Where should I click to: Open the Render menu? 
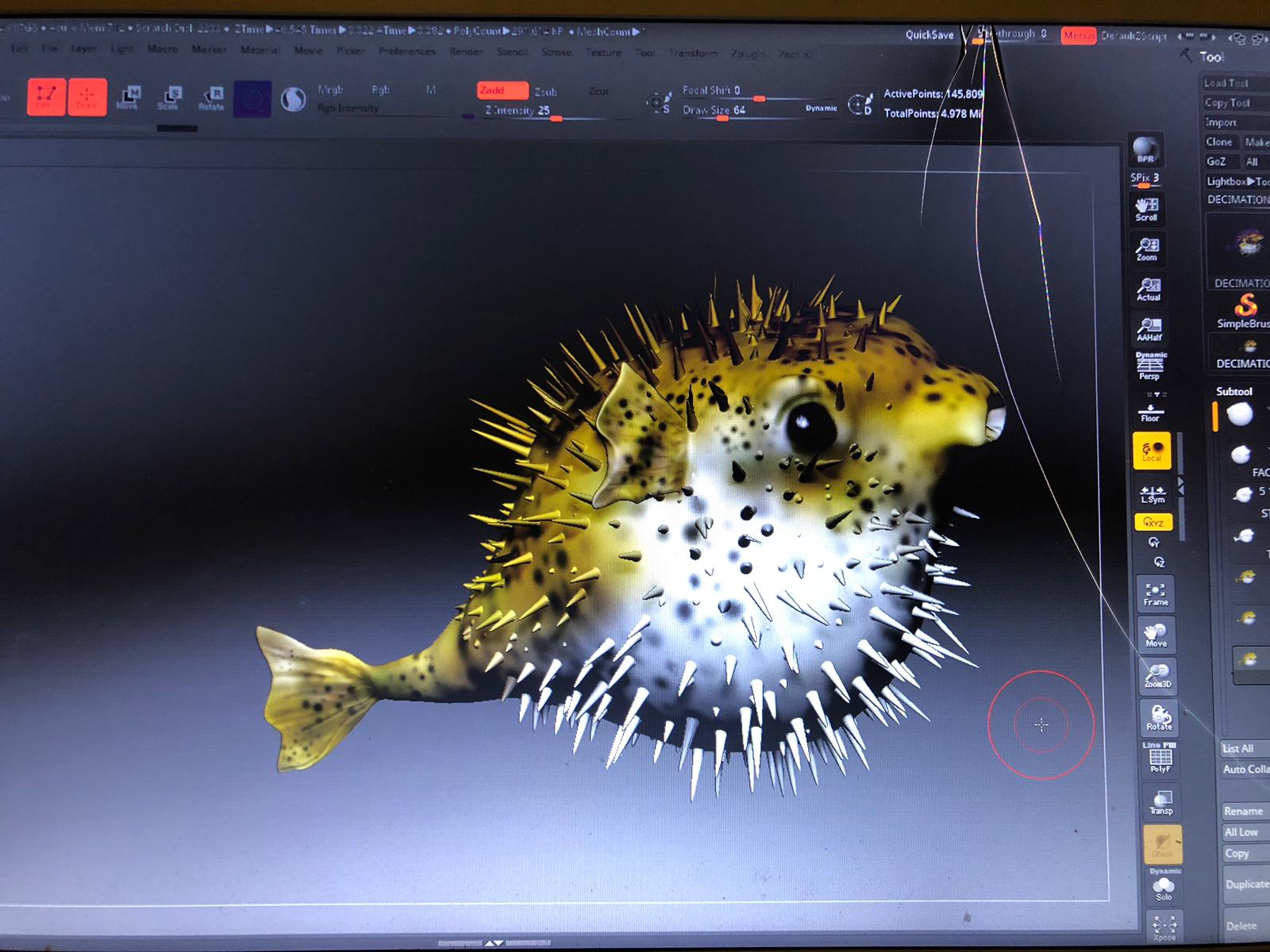tap(466, 52)
